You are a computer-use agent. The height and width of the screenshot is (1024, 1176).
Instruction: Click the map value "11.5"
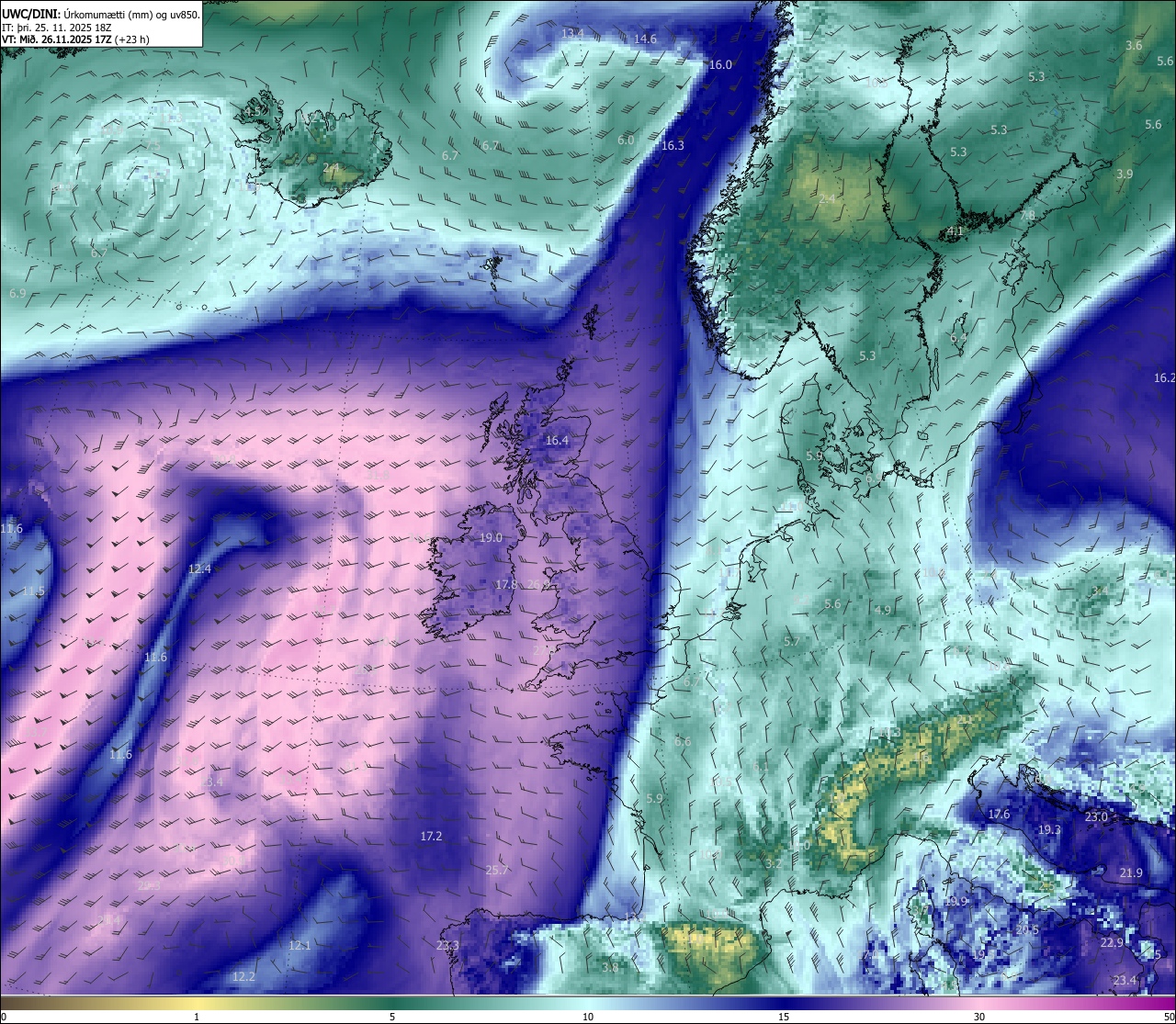click(33, 591)
